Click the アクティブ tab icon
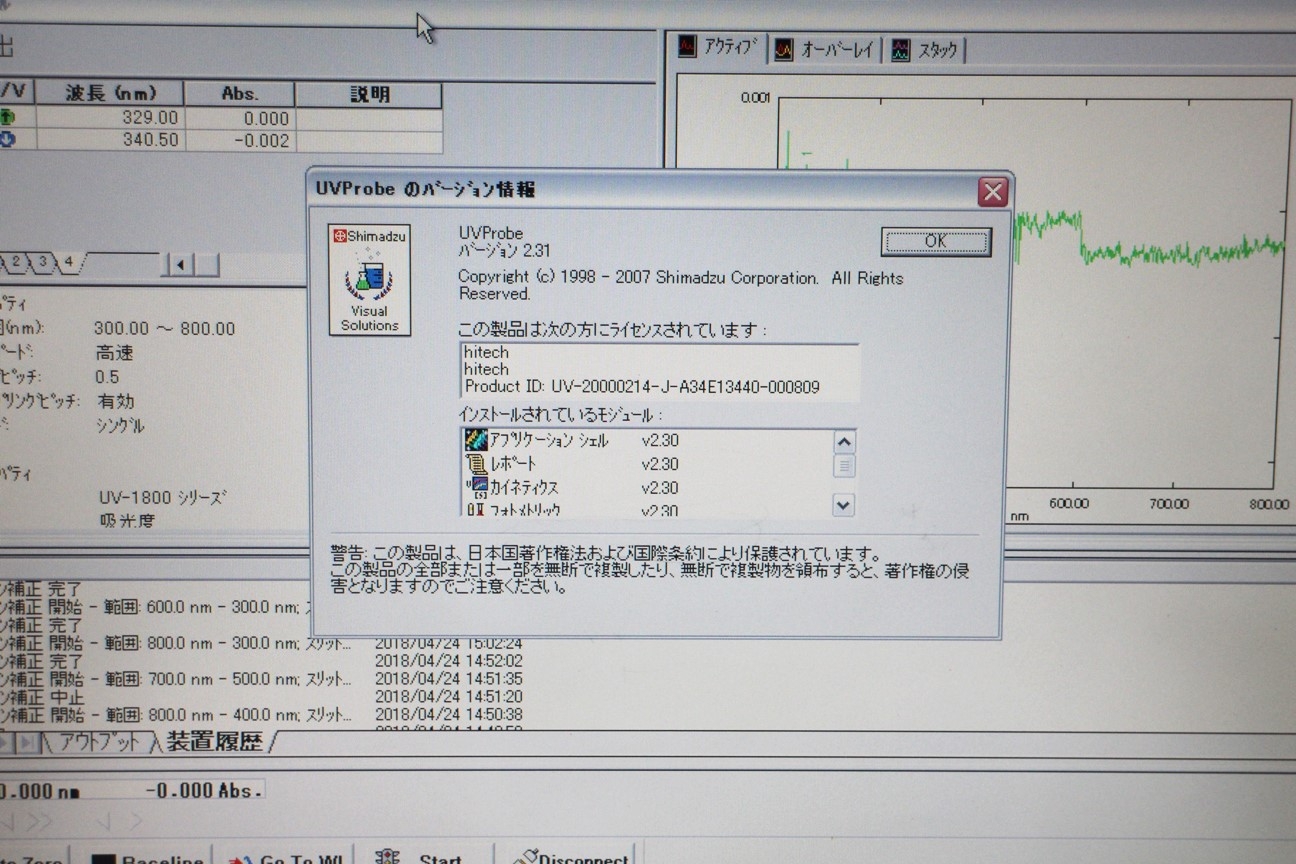This screenshot has width=1296, height=864. 687,46
